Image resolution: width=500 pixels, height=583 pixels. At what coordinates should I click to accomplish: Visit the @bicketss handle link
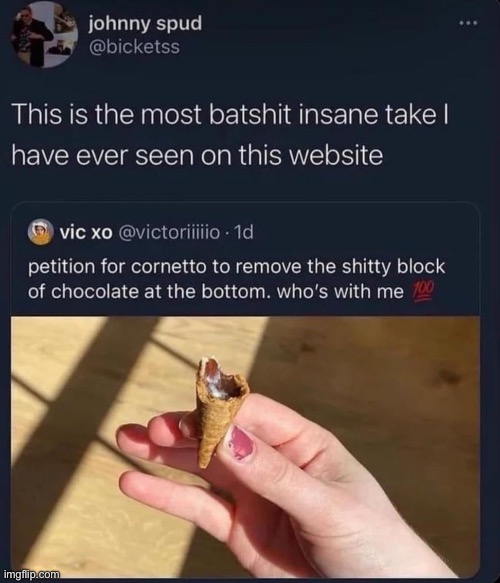click(x=134, y=47)
